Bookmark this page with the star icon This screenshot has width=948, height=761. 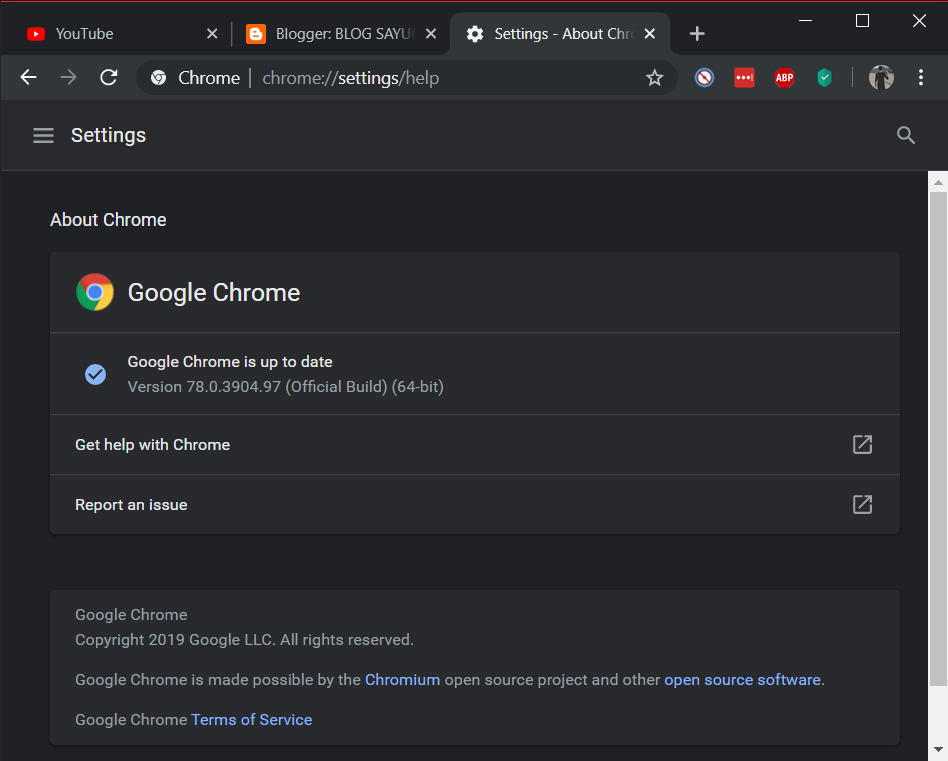654,78
